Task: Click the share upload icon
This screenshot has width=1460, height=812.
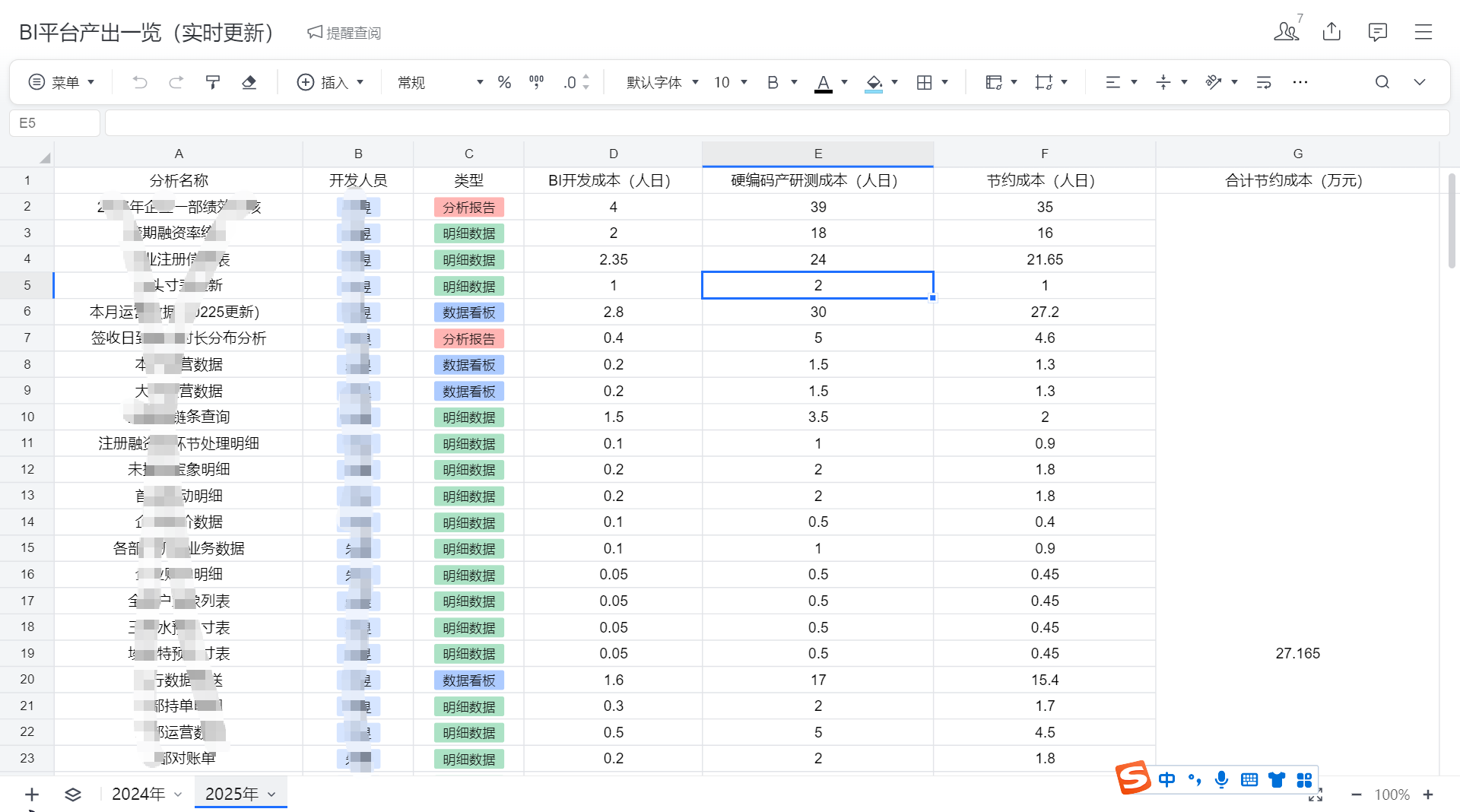Action: pos(1331,32)
